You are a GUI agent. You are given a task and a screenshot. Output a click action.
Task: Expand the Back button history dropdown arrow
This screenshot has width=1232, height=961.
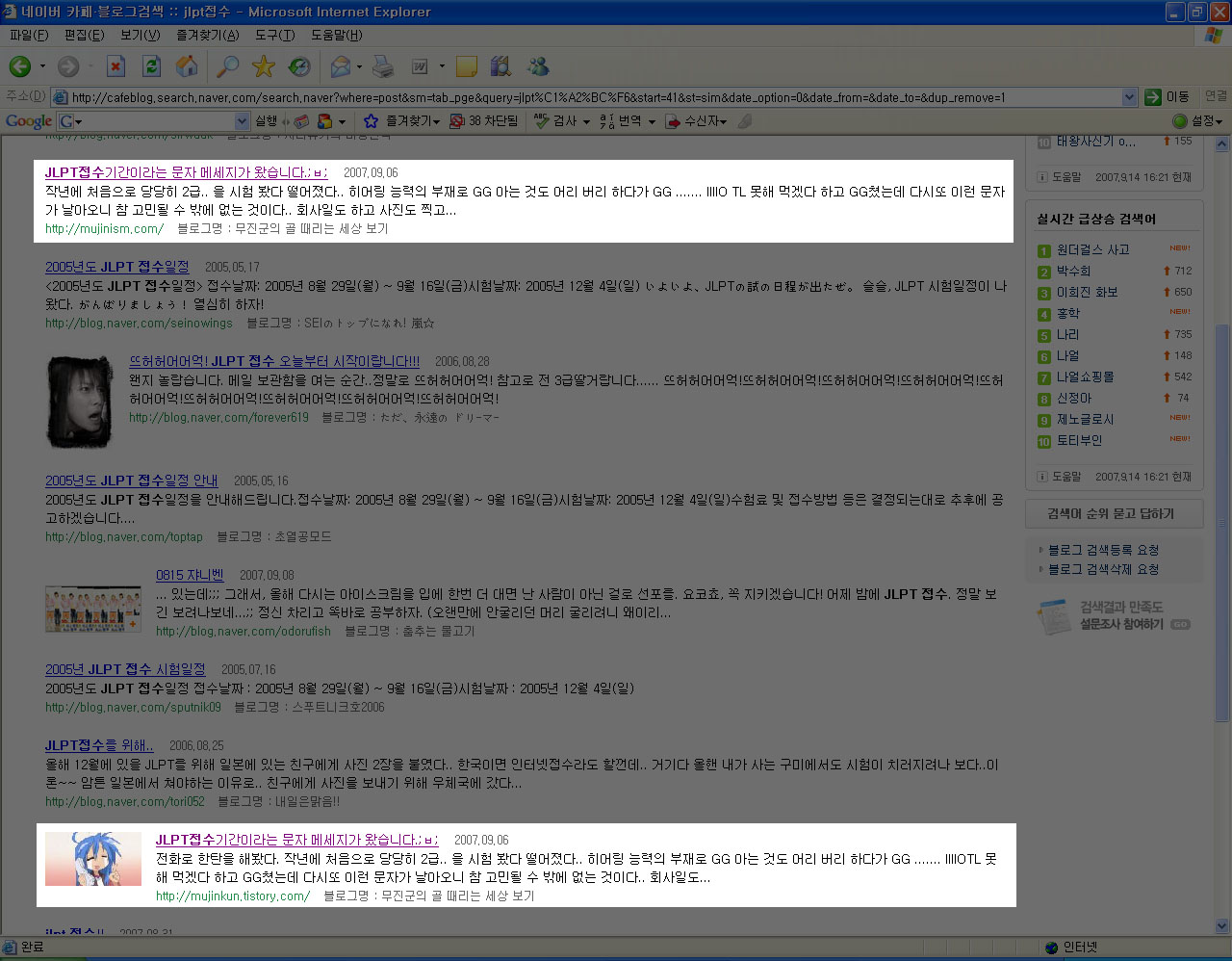click(42, 66)
